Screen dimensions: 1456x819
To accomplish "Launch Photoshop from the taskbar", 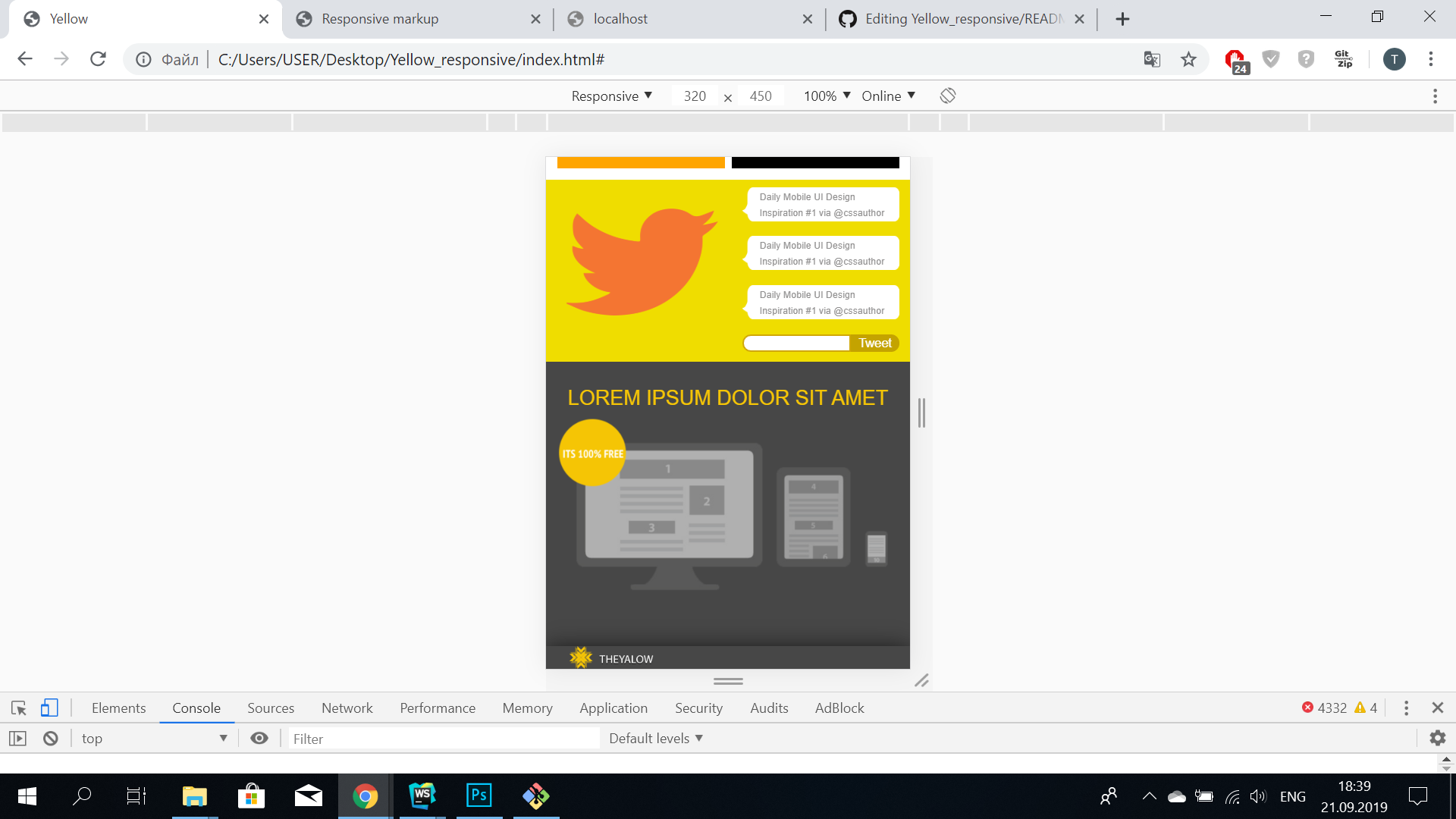I will click(x=479, y=796).
